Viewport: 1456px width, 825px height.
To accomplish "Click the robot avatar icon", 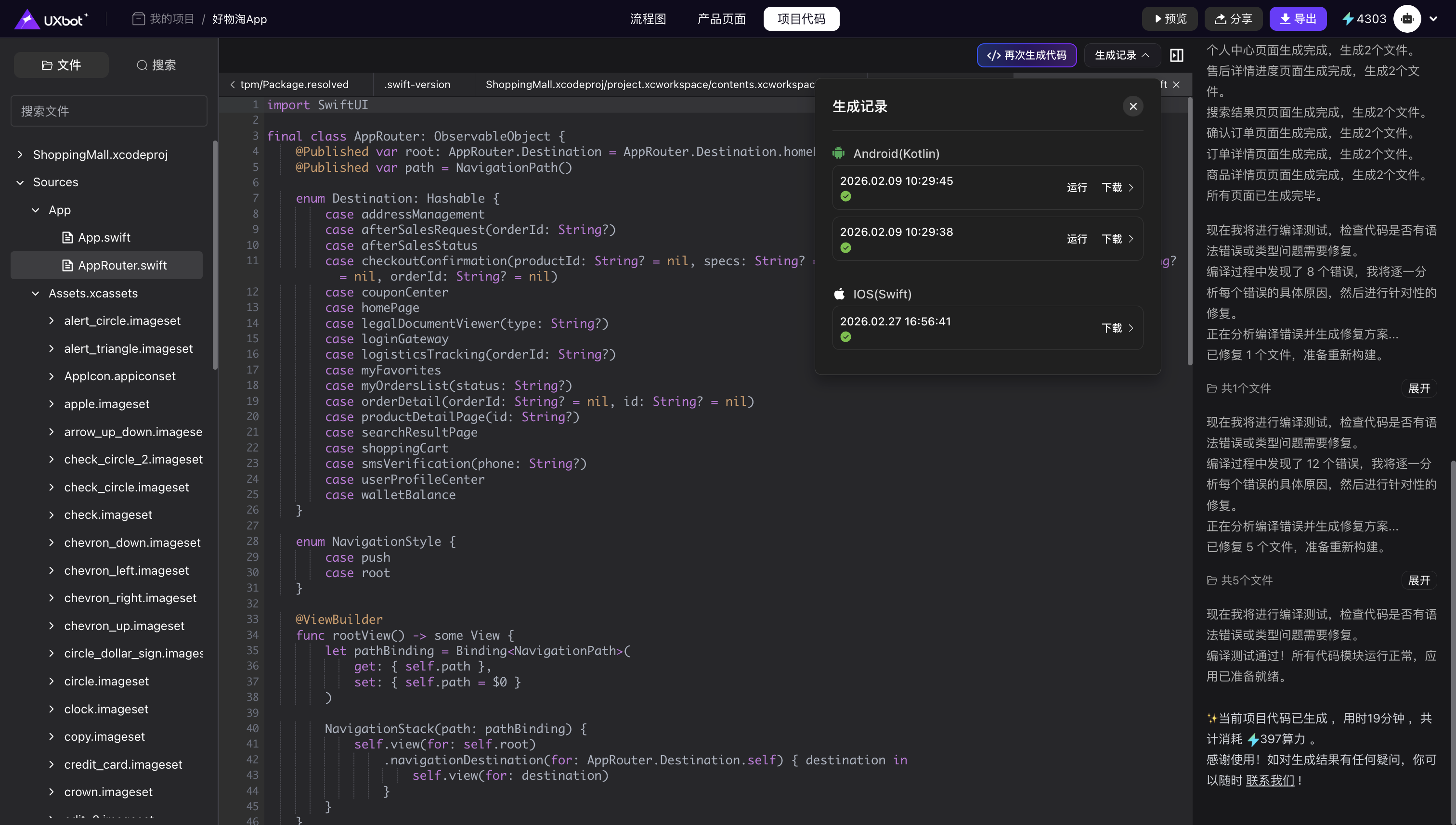I will tap(1407, 19).
